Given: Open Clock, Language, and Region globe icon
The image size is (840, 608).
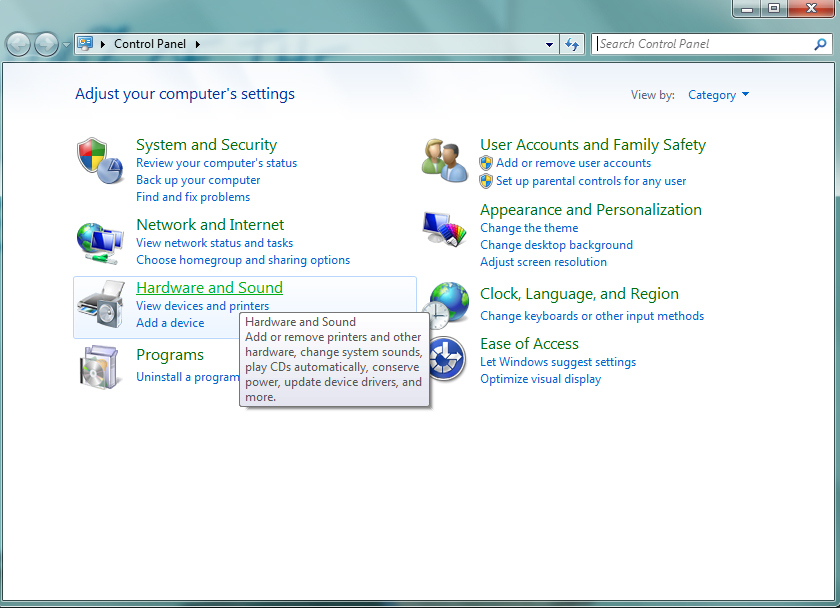Looking at the screenshot, I should [446, 304].
